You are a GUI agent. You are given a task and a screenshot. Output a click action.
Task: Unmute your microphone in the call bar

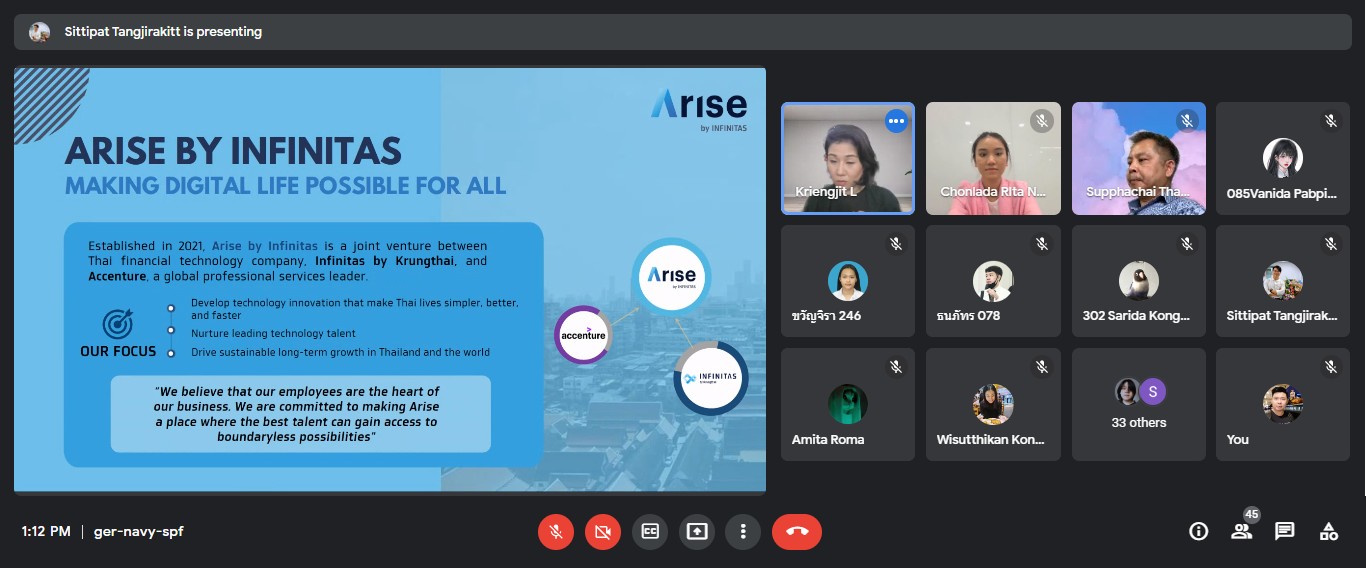pos(556,532)
